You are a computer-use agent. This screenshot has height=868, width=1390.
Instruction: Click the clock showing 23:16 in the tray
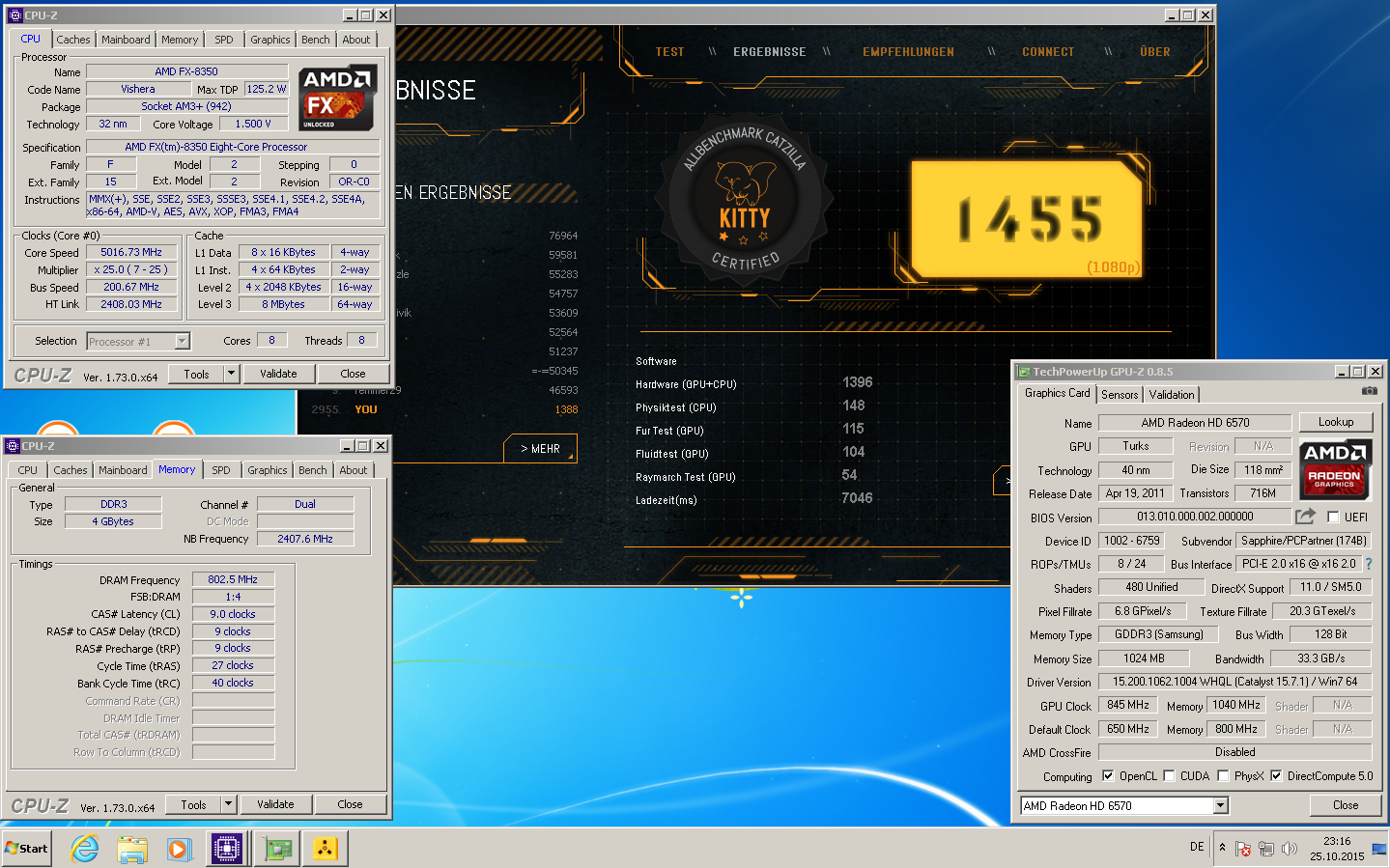[x=1337, y=841]
